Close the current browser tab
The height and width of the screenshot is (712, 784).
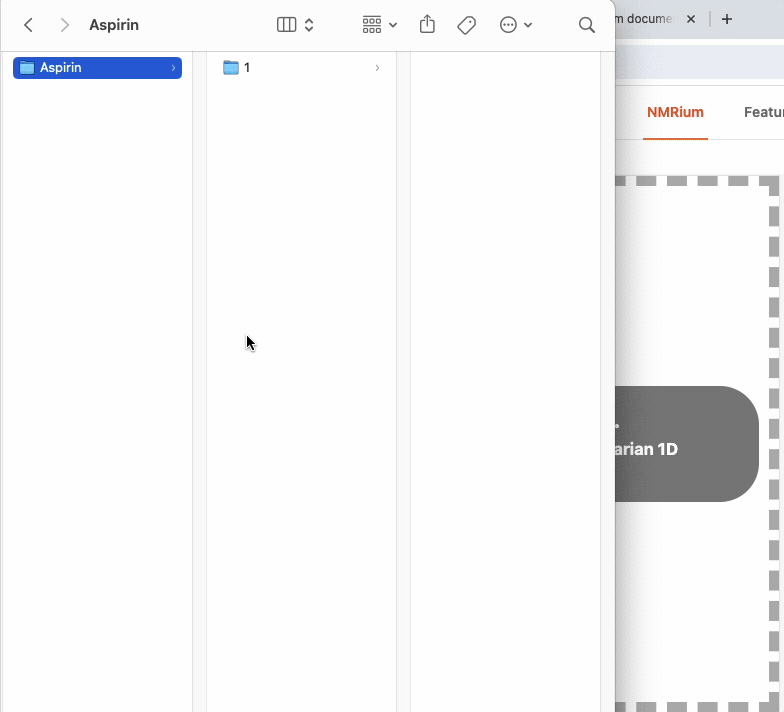point(689,19)
